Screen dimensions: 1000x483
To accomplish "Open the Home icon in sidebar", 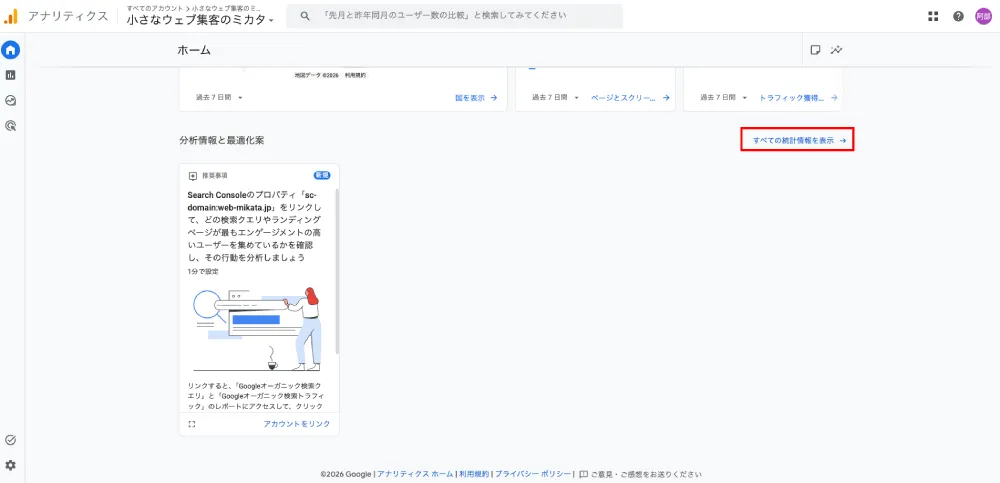I will click(x=10, y=50).
